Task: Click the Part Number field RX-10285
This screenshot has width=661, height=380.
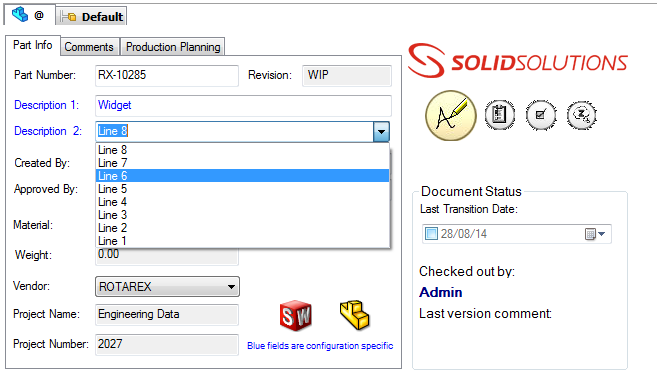Action: [x=167, y=75]
